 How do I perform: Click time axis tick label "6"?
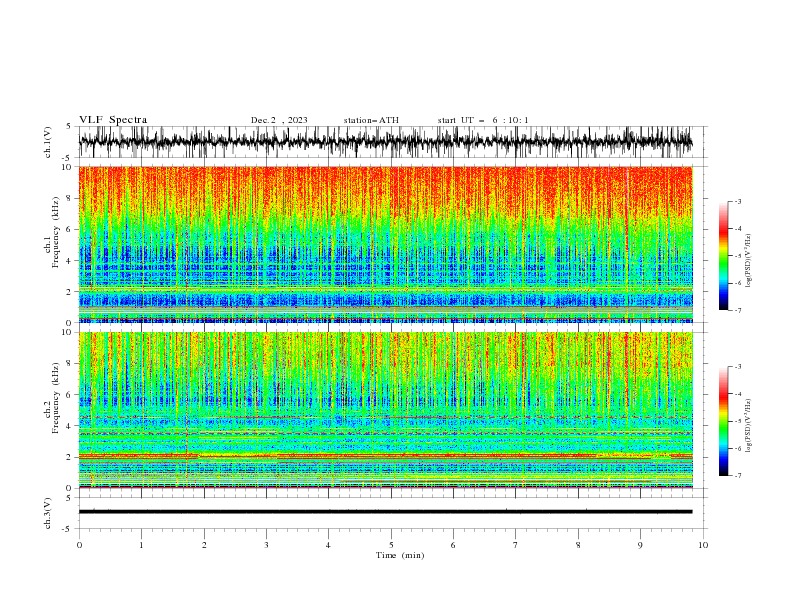point(453,545)
